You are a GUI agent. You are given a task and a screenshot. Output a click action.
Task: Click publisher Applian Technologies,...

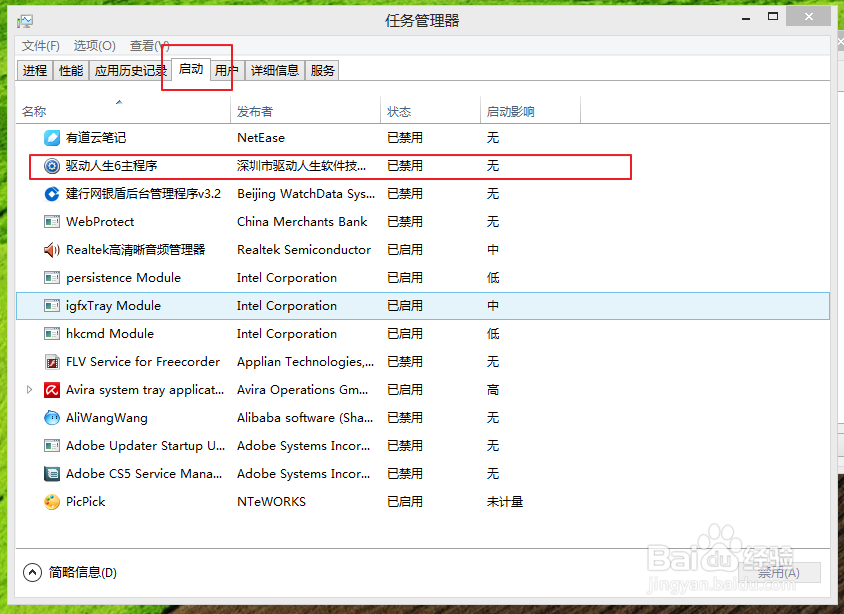(305, 362)
